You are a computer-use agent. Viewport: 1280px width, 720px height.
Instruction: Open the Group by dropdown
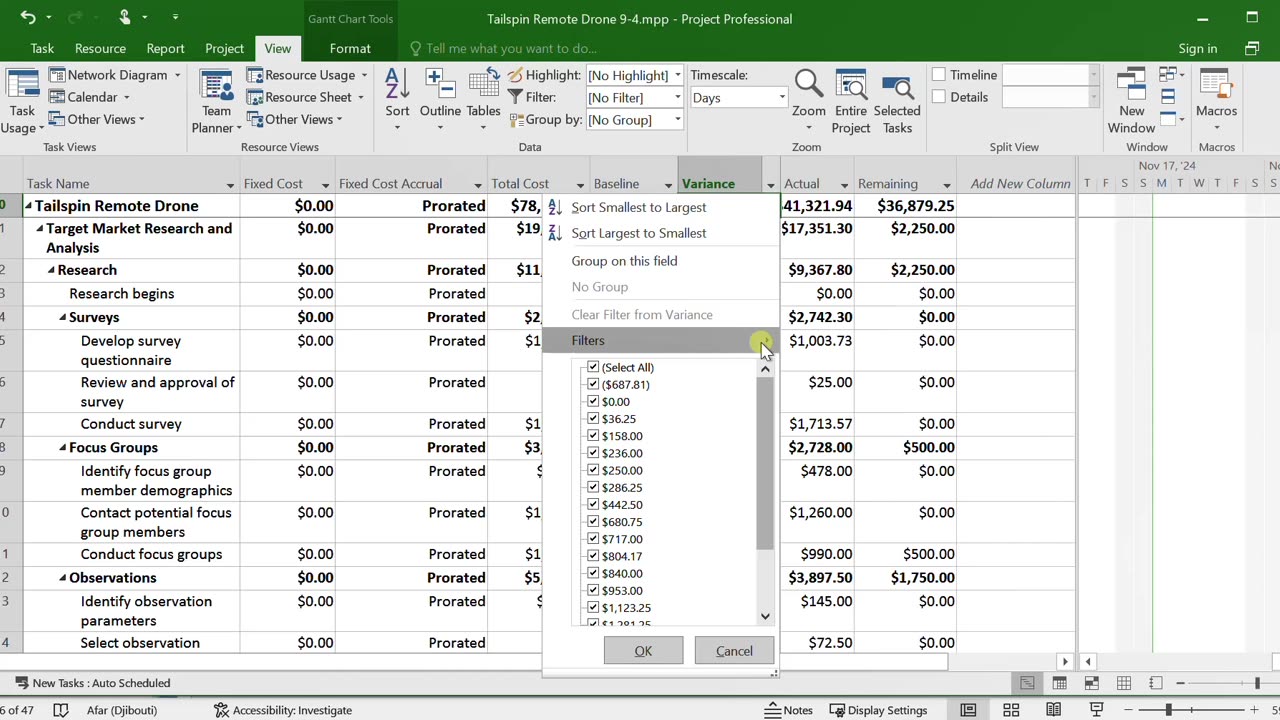click(x=677, y=120)
